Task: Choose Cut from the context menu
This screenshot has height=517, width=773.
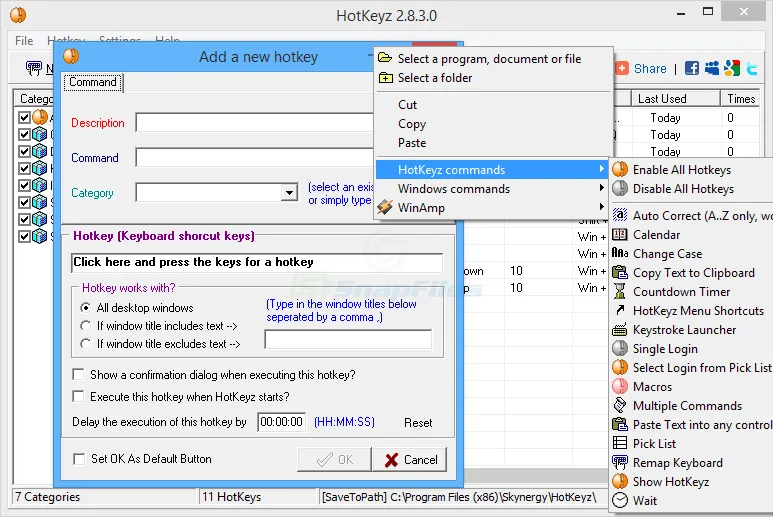Action: (407, 104)
